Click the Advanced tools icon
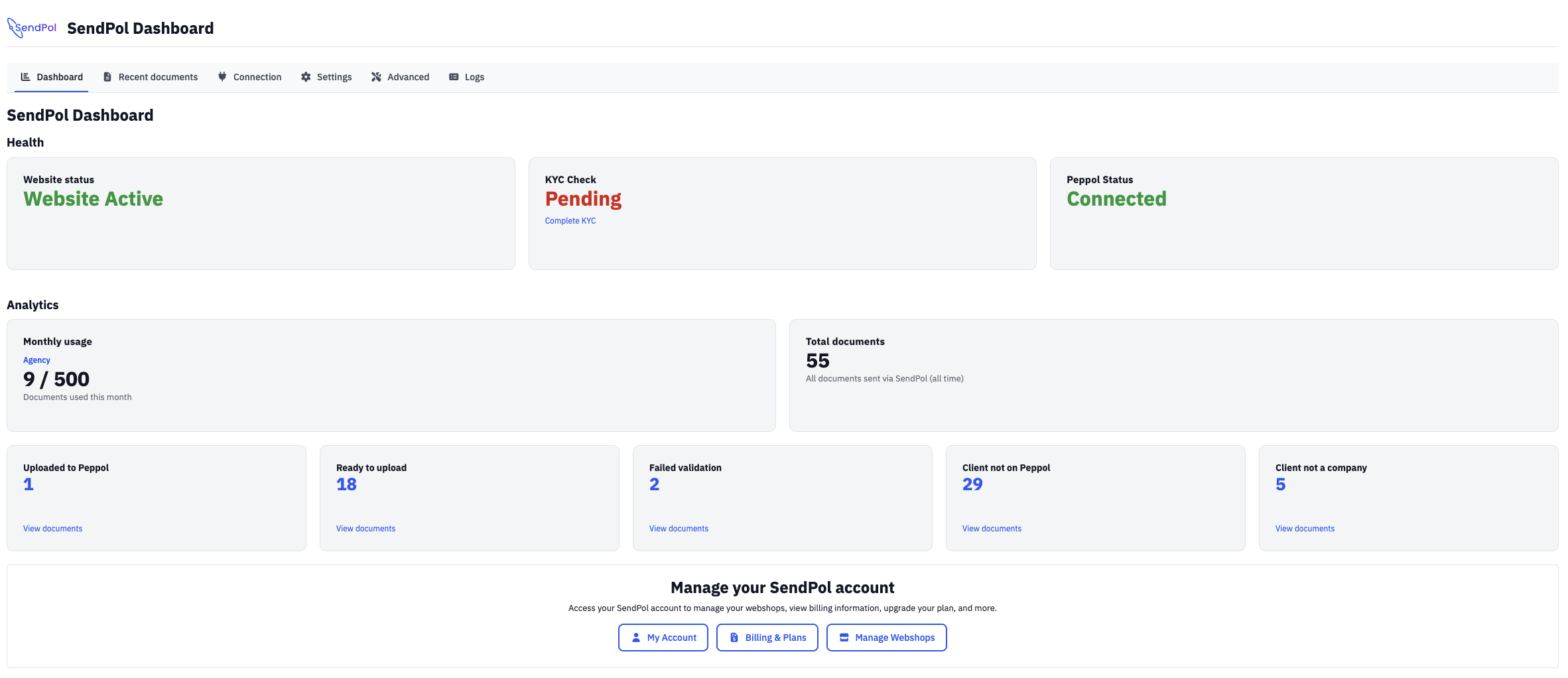Screen dimensions: 1568x678 pyautogui.click(x=376, y=77)
